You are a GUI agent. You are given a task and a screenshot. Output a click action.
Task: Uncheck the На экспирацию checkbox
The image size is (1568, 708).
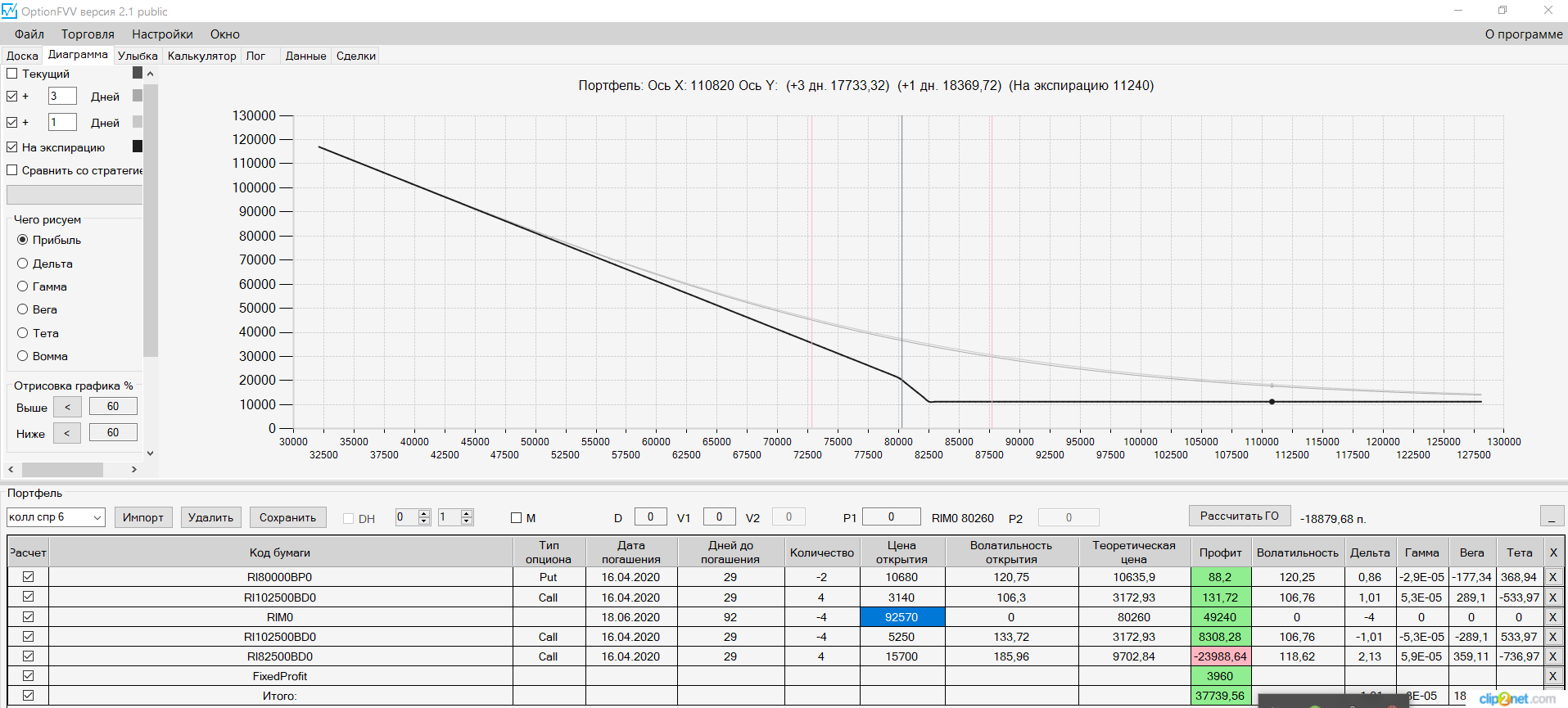click(12, 147)
